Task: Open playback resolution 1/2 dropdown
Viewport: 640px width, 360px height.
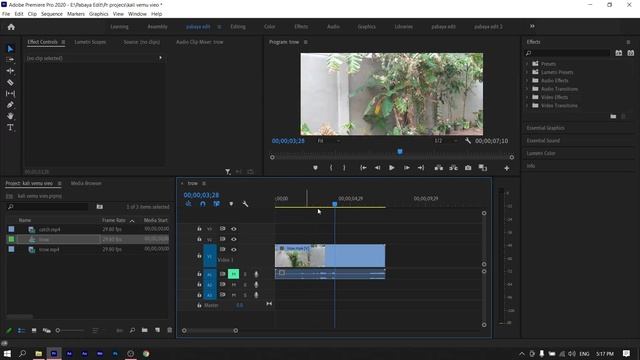Action: pyautogui.click(x=446, y=141)
